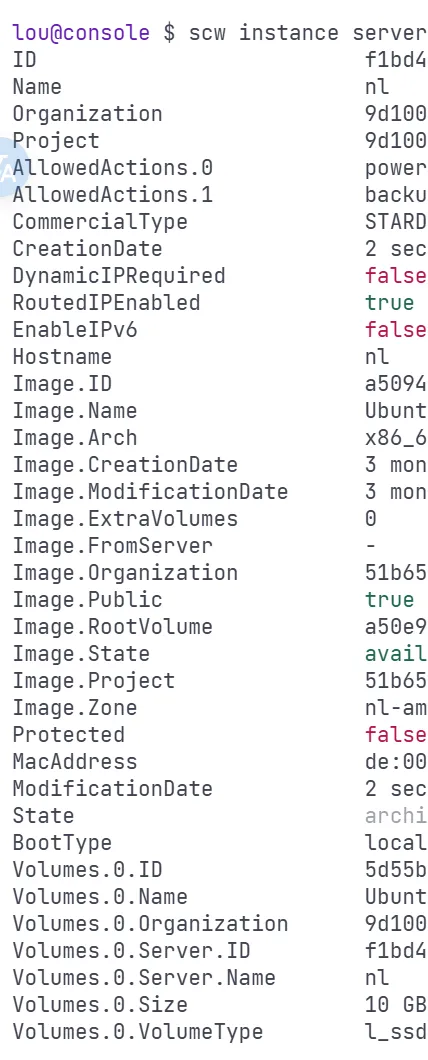
Task: Click the green Image.State value
Action: click(x=396, y=654)
